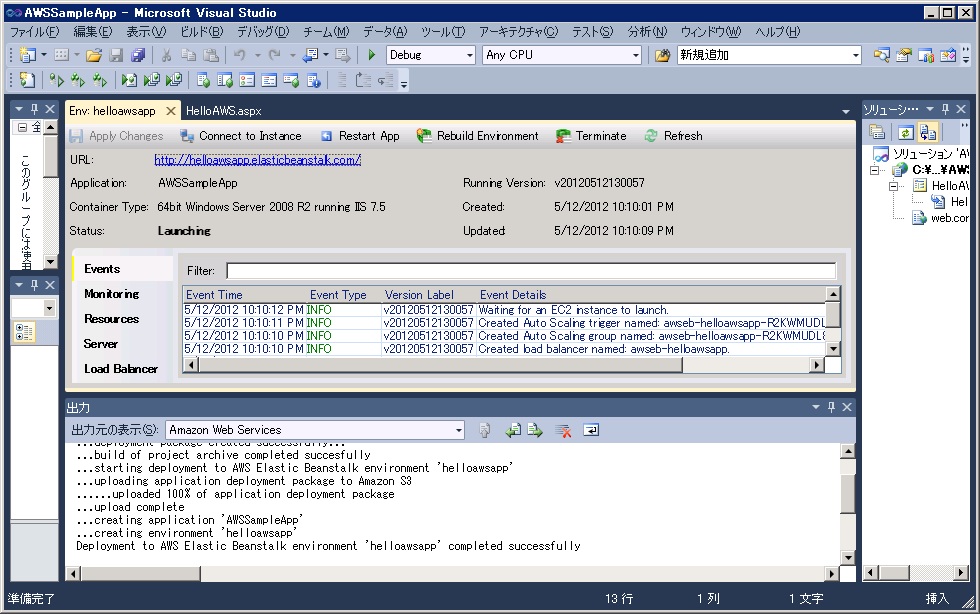Open the helloawsapp.elasticbeanstalk.com URL link
The width and height of the screenshot is (980, 614).
pyautogui.click(x=258, y=159)
